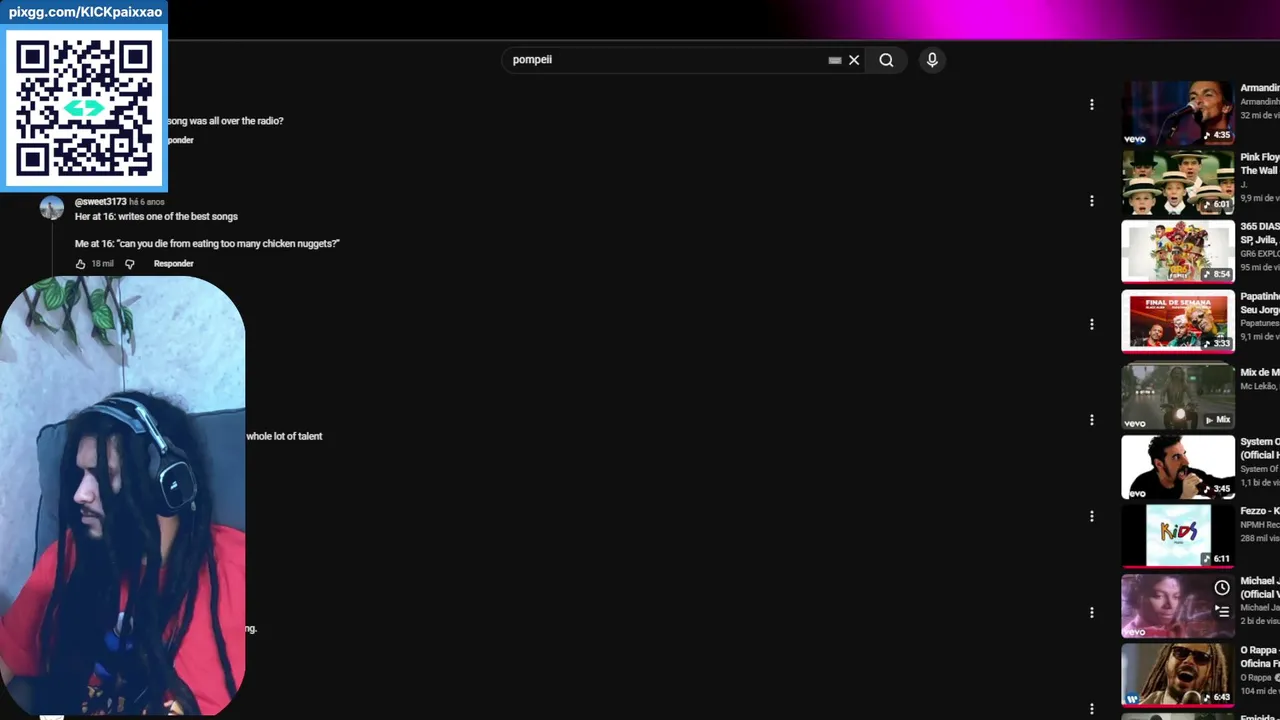Open the Armandinho video thumbnail
Image resolution: width=1280 pixels, height=720 pixels.
(x=1178, y=113)
